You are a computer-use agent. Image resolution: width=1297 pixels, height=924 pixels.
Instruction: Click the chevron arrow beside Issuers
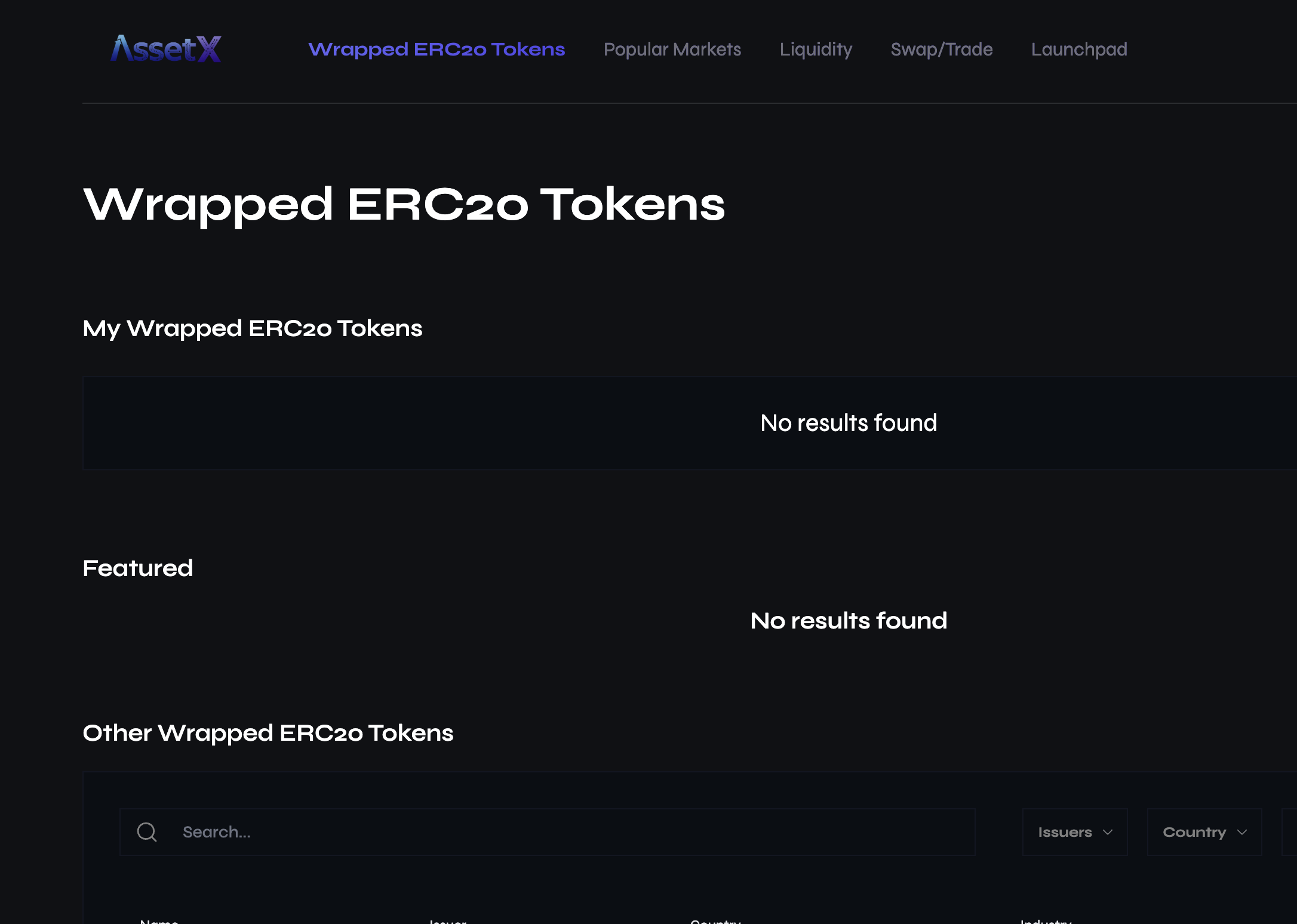click(1108, 832)
